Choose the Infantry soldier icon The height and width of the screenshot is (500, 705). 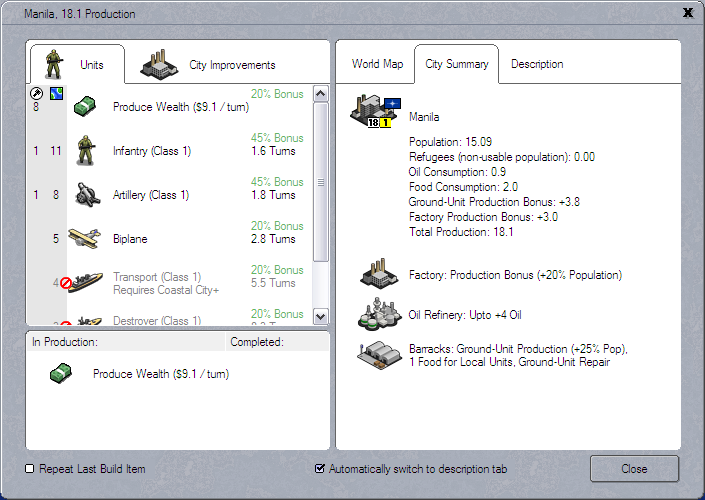(x=85, y=151)
